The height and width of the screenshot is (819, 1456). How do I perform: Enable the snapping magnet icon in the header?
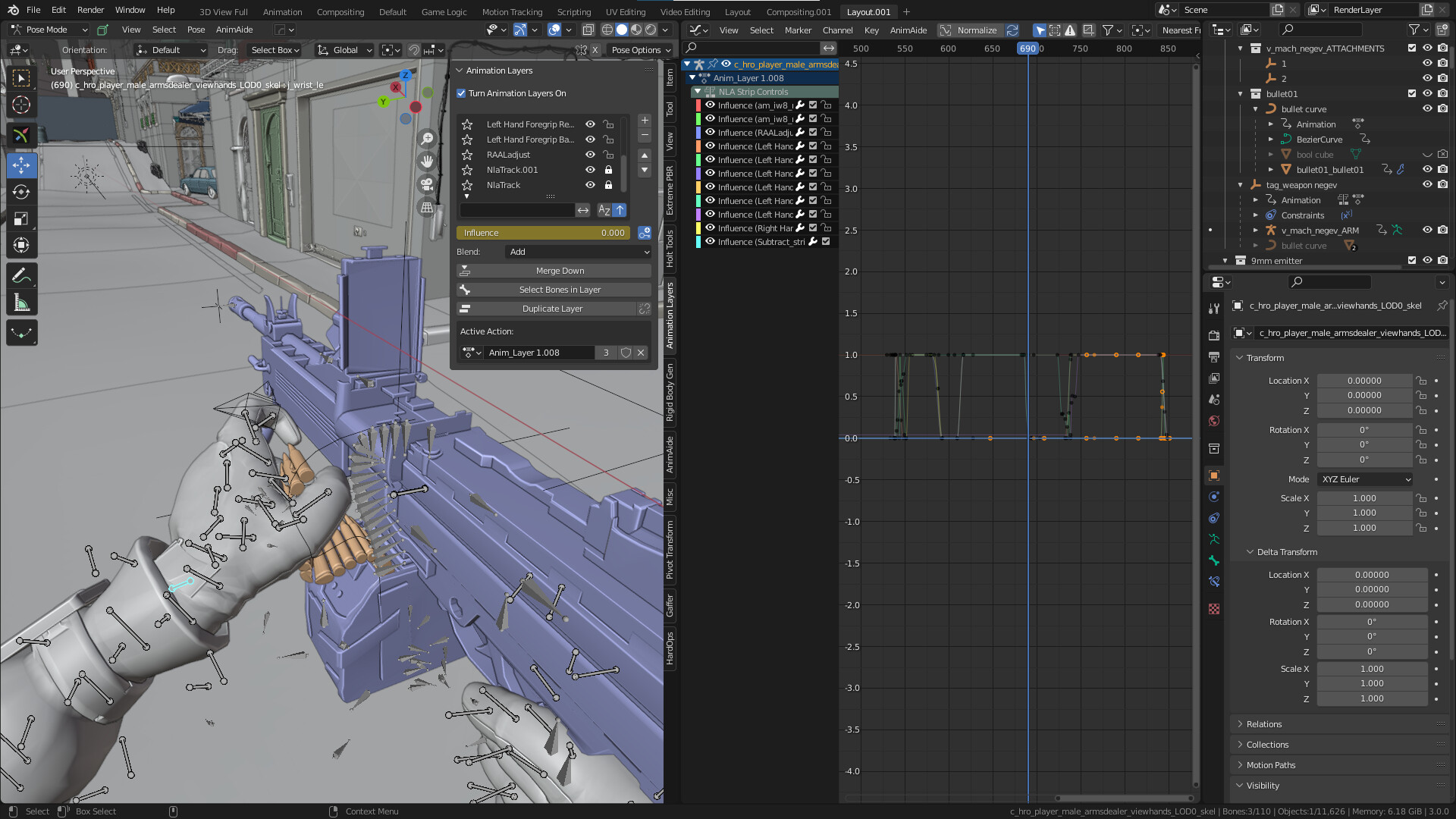coord(414,50)
